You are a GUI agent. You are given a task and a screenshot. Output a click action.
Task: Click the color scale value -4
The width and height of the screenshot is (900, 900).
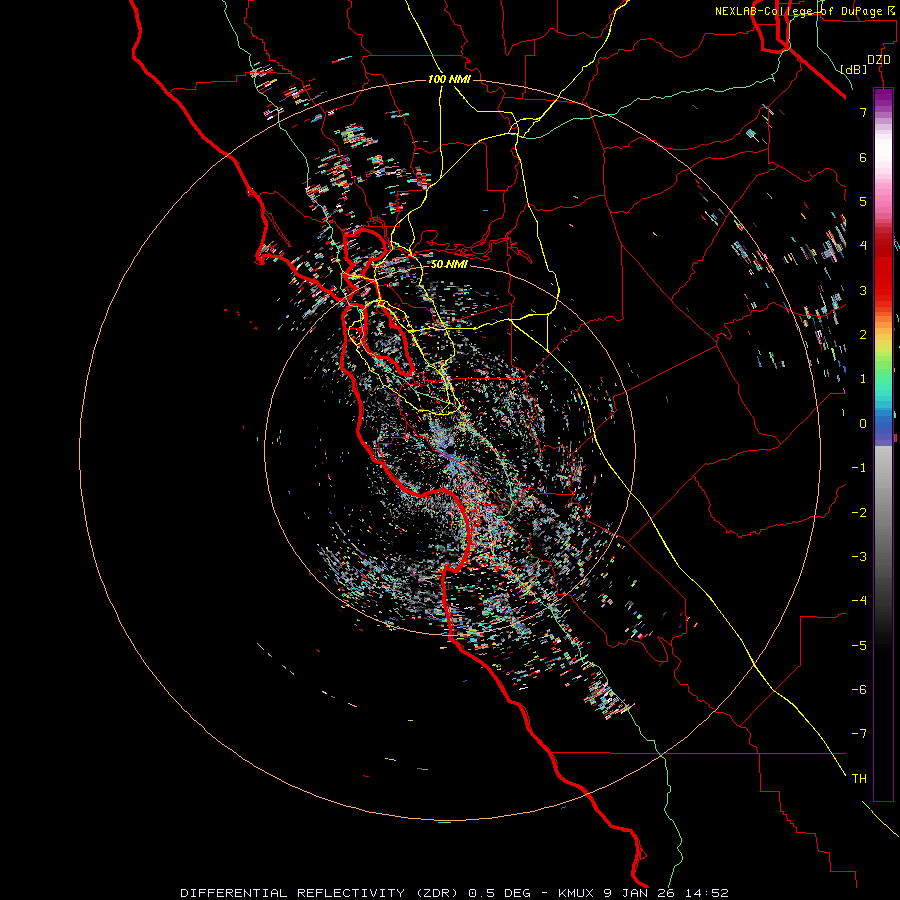(859, 601)
